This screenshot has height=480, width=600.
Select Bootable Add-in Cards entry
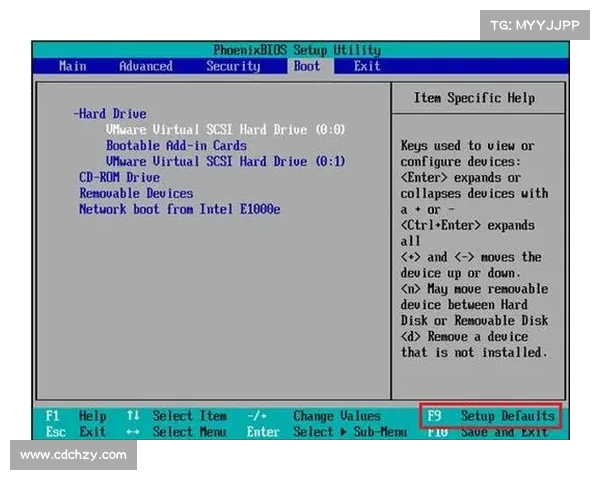click(176, 145)
